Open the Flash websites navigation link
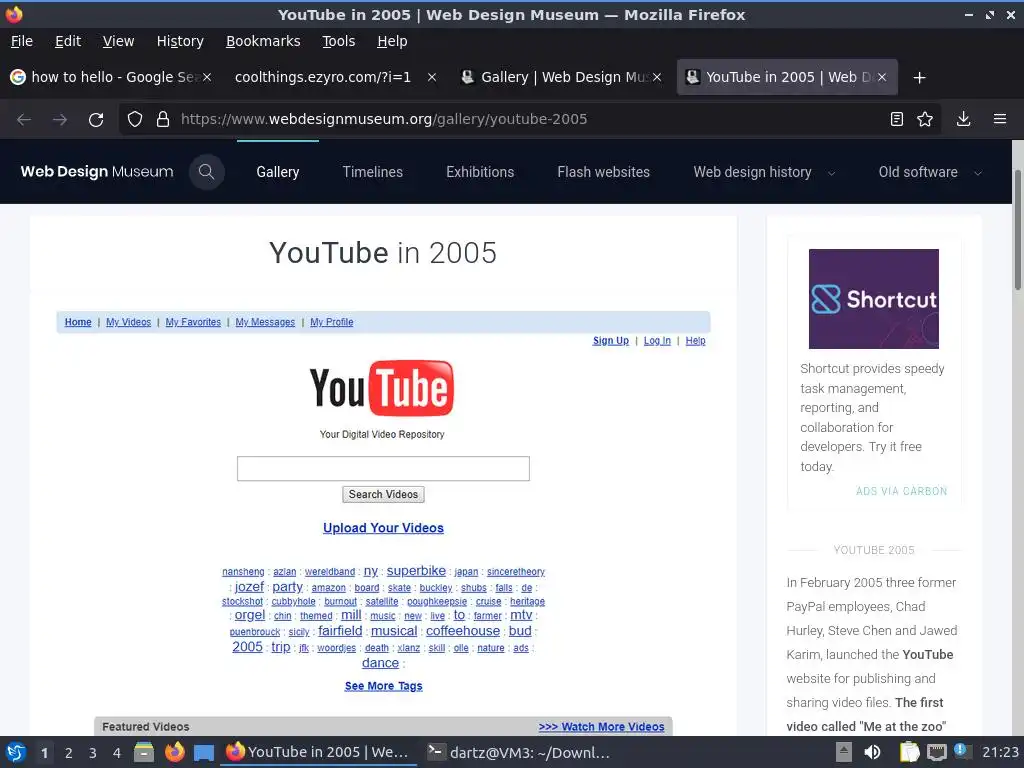1024x768 pixels. click(603, 172)
